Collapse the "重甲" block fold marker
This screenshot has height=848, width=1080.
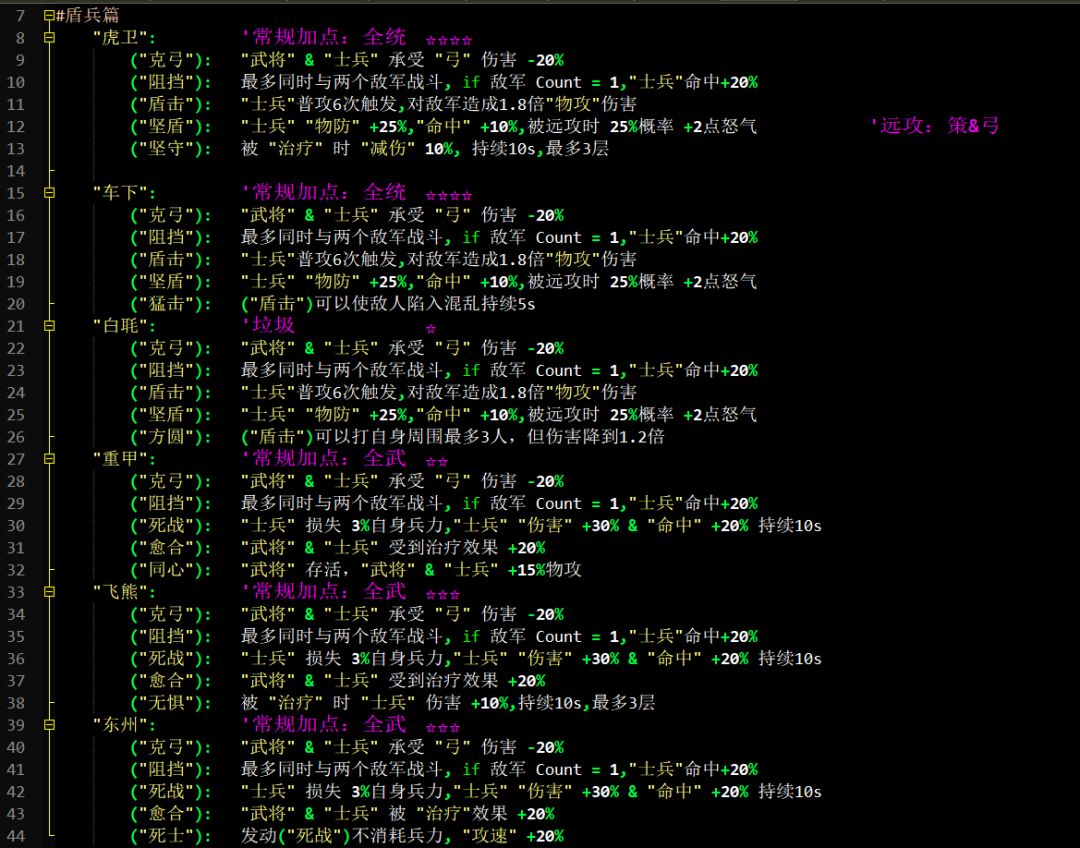(x=49, y=459)
